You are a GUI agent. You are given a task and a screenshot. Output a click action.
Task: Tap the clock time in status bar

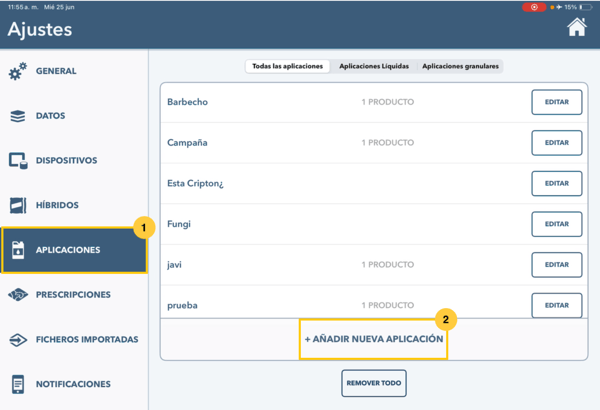[23, 7]
